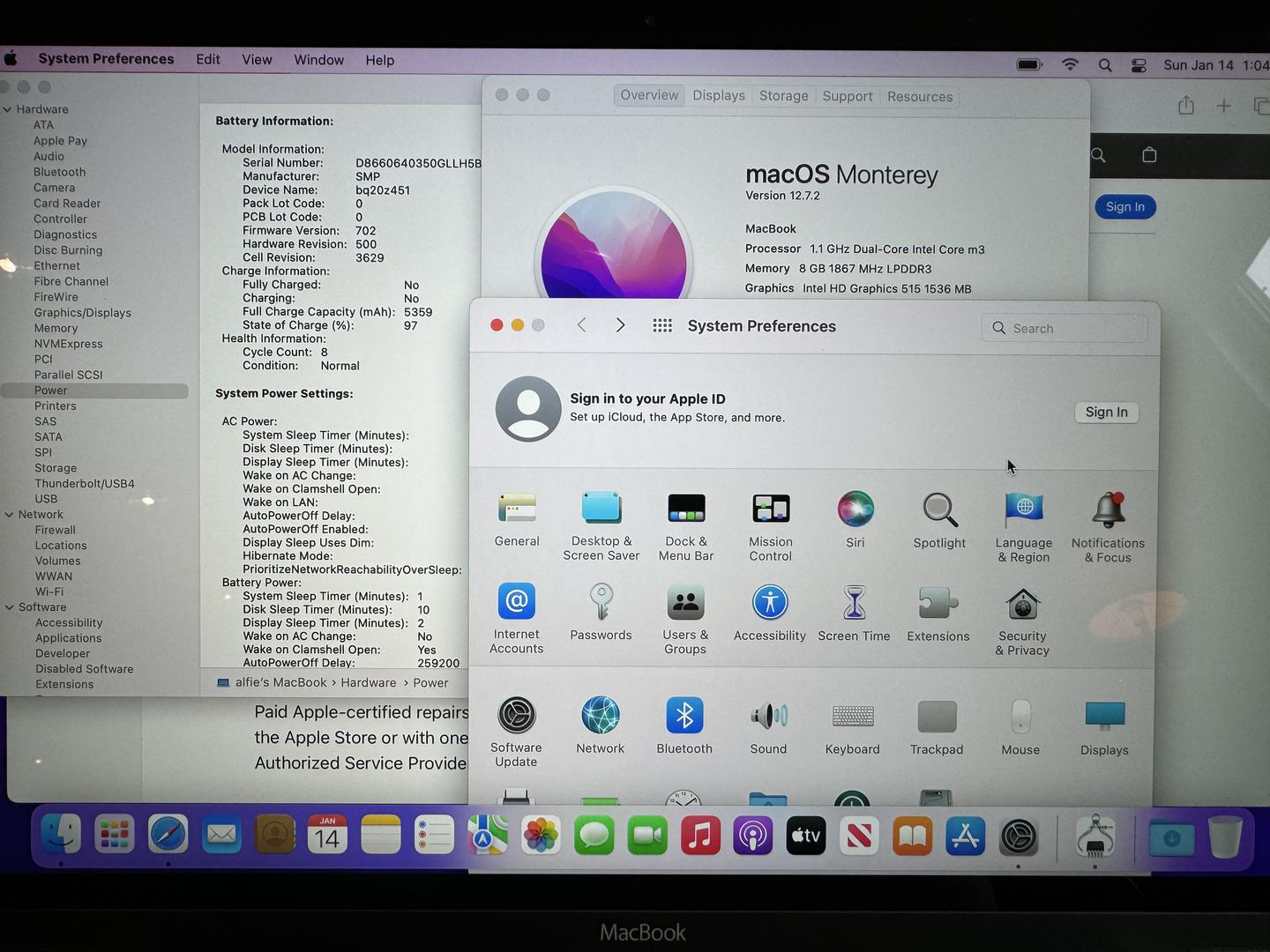1270x952 pixels.
Task: Open the Music app in the Dock
Action: click(x=700, y=835)
